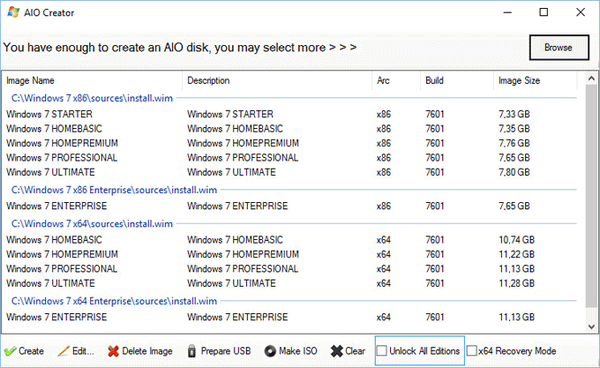Screen dimensions: 600x368
Task: Click the red X Delete Image icon
Action: [x=113, y=351]
